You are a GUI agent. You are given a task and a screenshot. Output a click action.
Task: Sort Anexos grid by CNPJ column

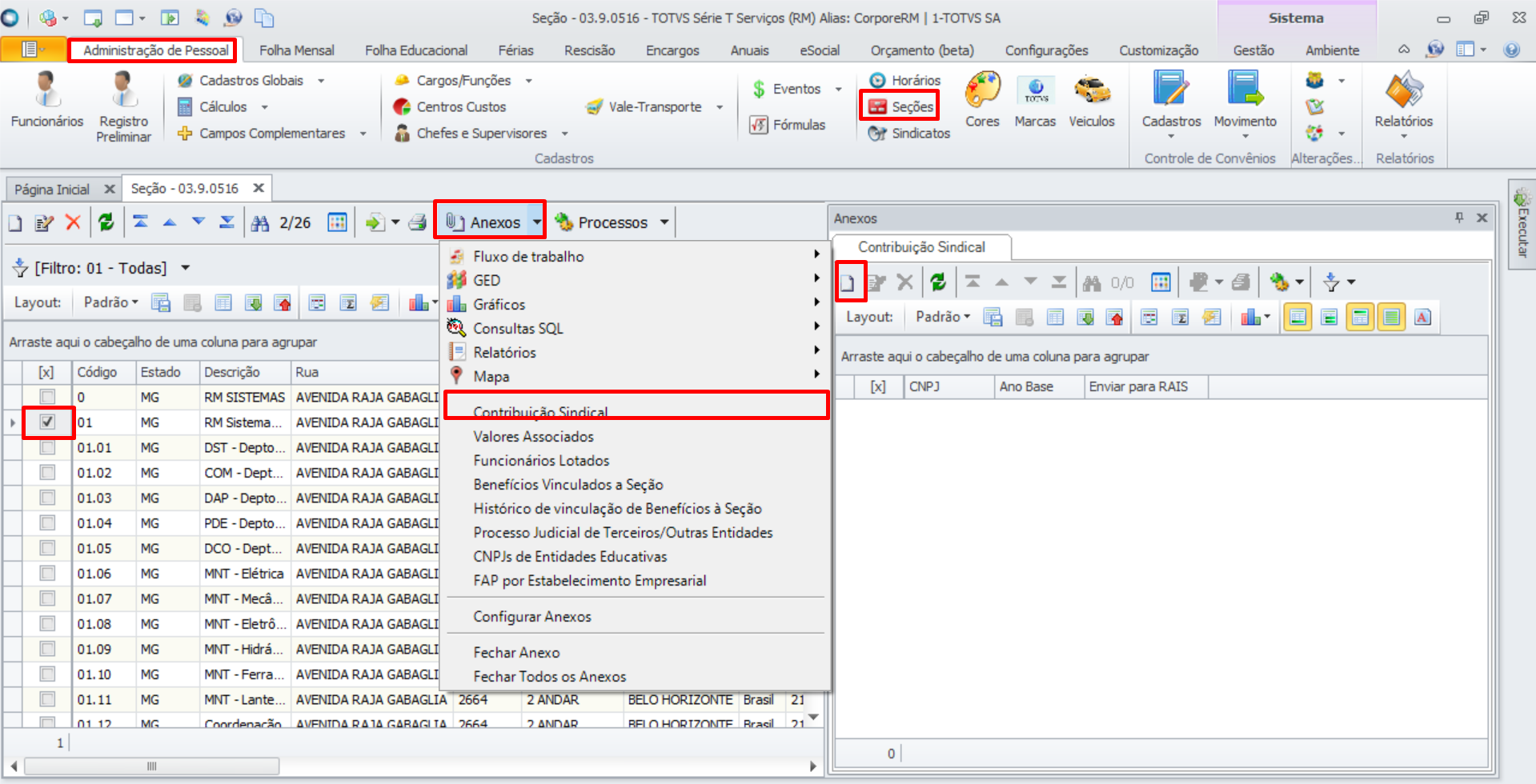click(949, 386)
